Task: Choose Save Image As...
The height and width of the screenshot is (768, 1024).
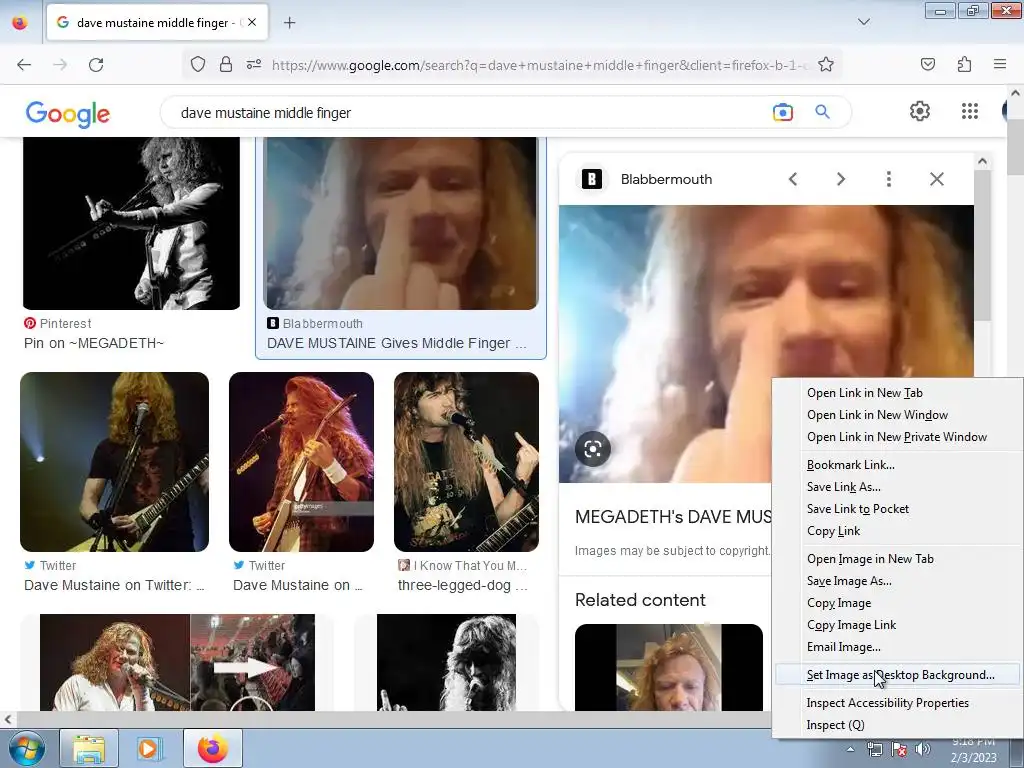Action: point(849,581)
